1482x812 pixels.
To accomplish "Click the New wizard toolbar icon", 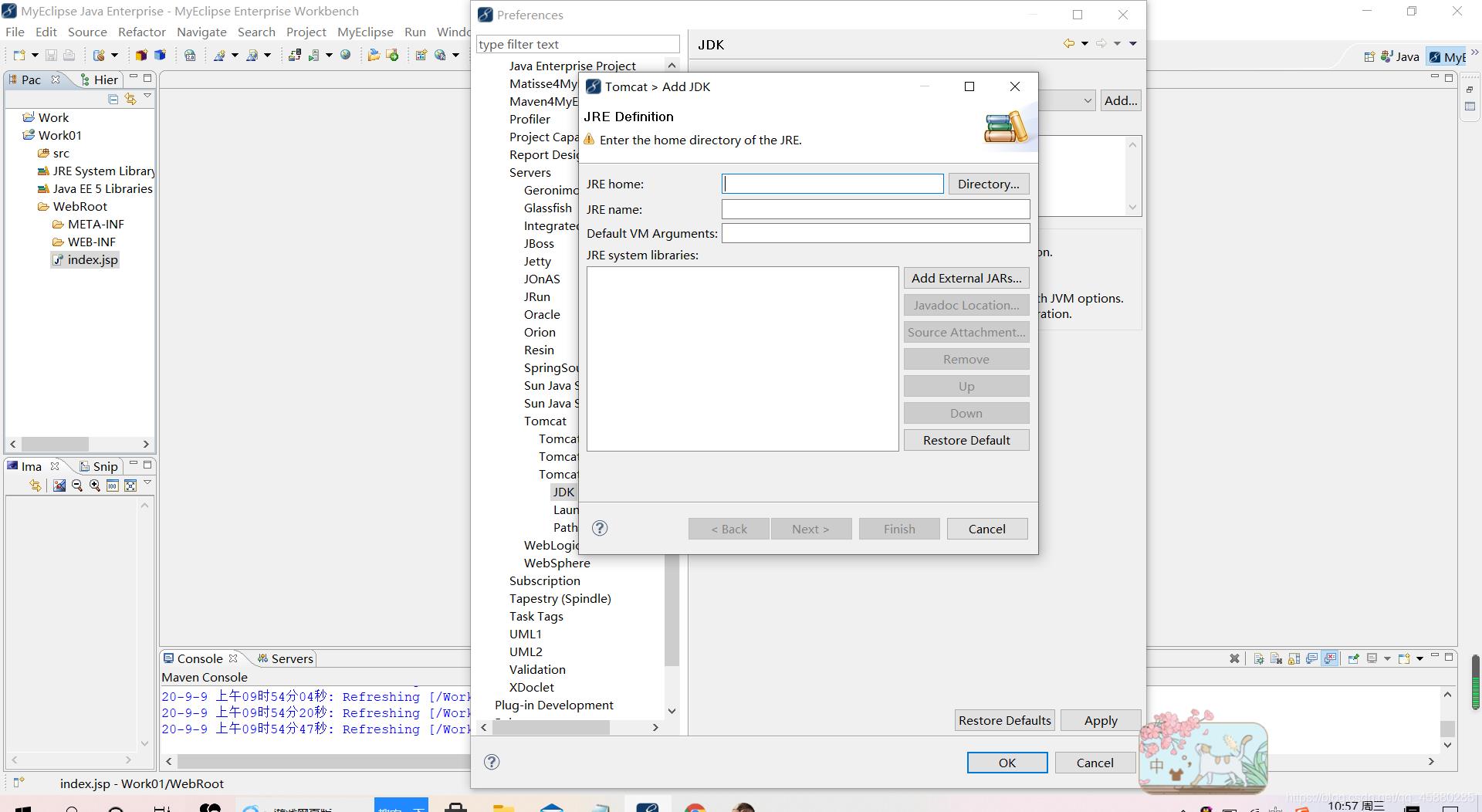I will click(x=19, y=55).
